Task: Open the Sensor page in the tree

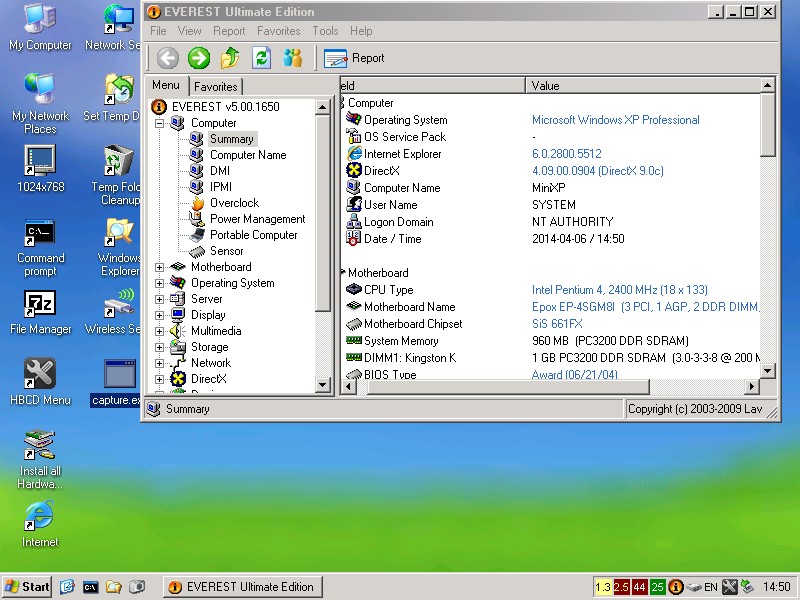Action: point(227,251)
